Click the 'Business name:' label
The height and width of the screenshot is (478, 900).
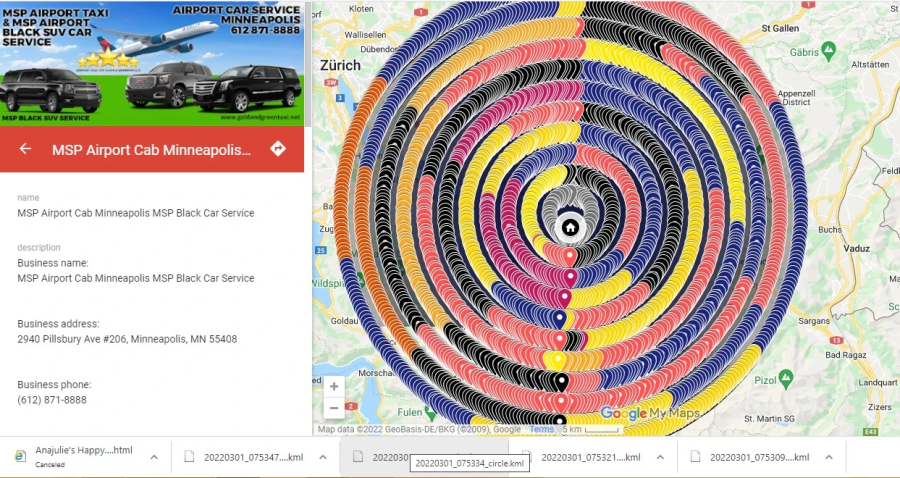pos(53,263)
